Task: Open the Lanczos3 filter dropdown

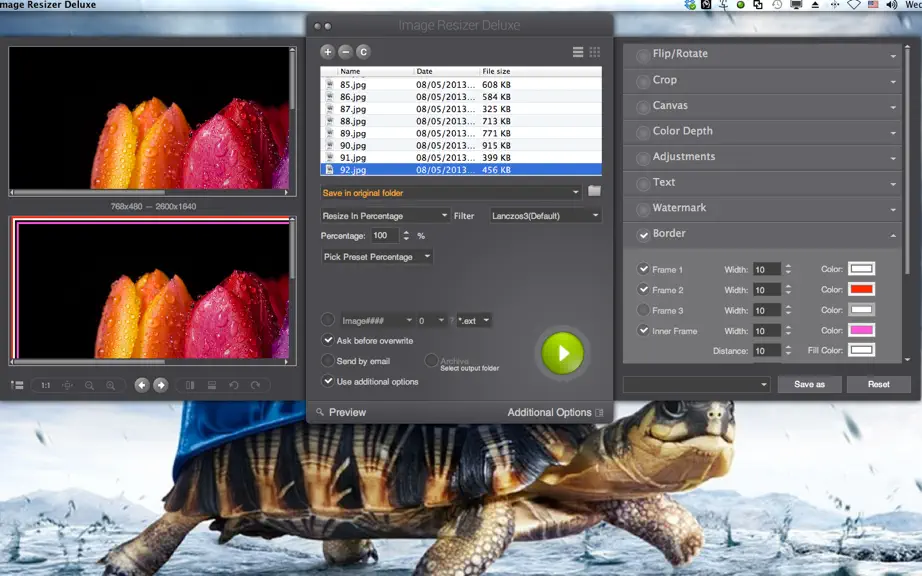Action: 545,216
